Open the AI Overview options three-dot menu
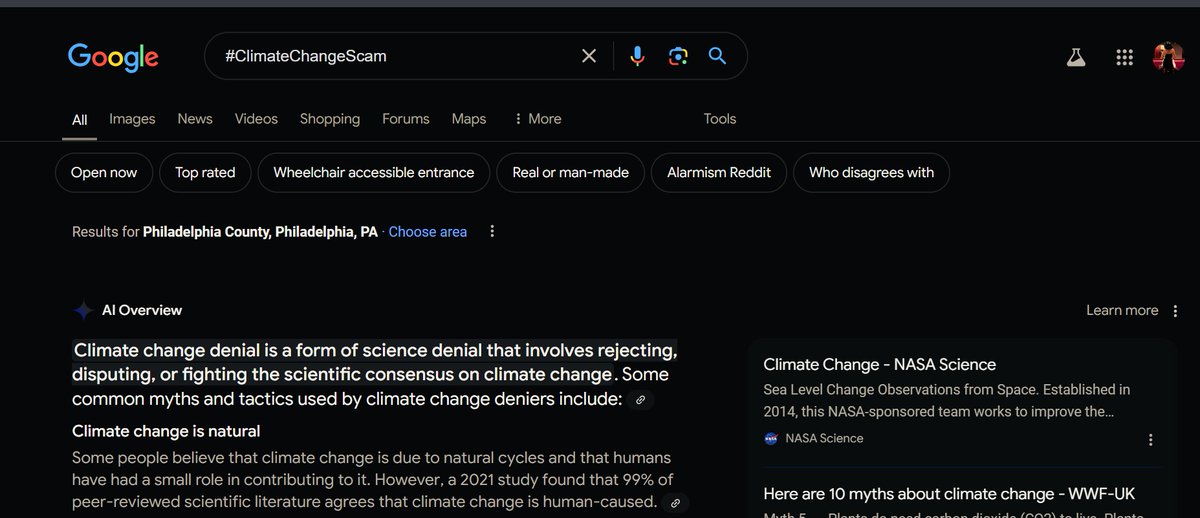The height and width of the screenshot is (518, 1200). [x=1173, y=310]
